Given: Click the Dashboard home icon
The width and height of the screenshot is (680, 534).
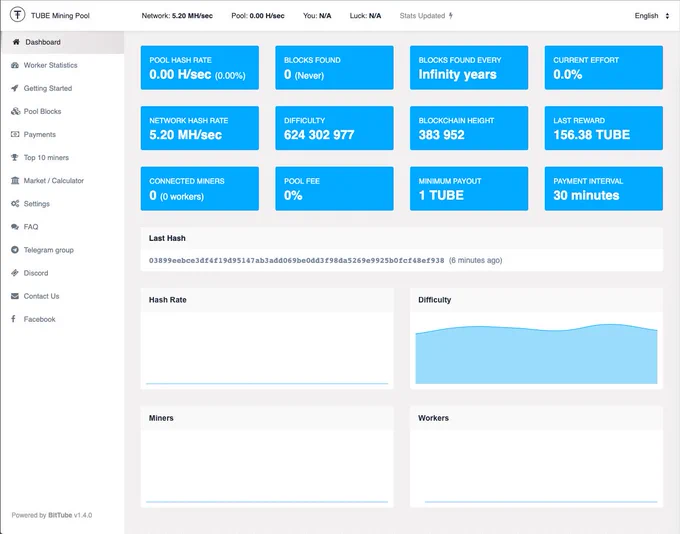Looking at the screenshot, I should click(16, 42).
